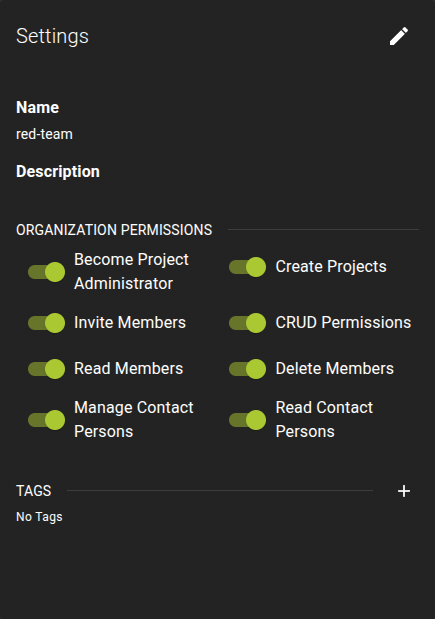Click the No Tags placeholder text
The height and width of the screenshot is (619, 435).
click(x=39, y=517)
